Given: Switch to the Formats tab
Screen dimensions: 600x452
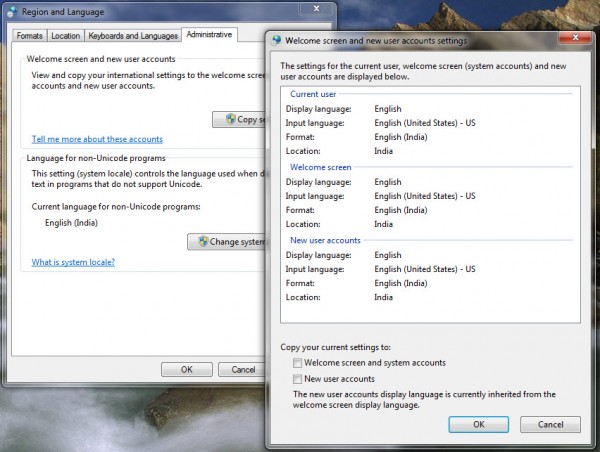Looking at the screenshot, I should [x=29, y=36].
